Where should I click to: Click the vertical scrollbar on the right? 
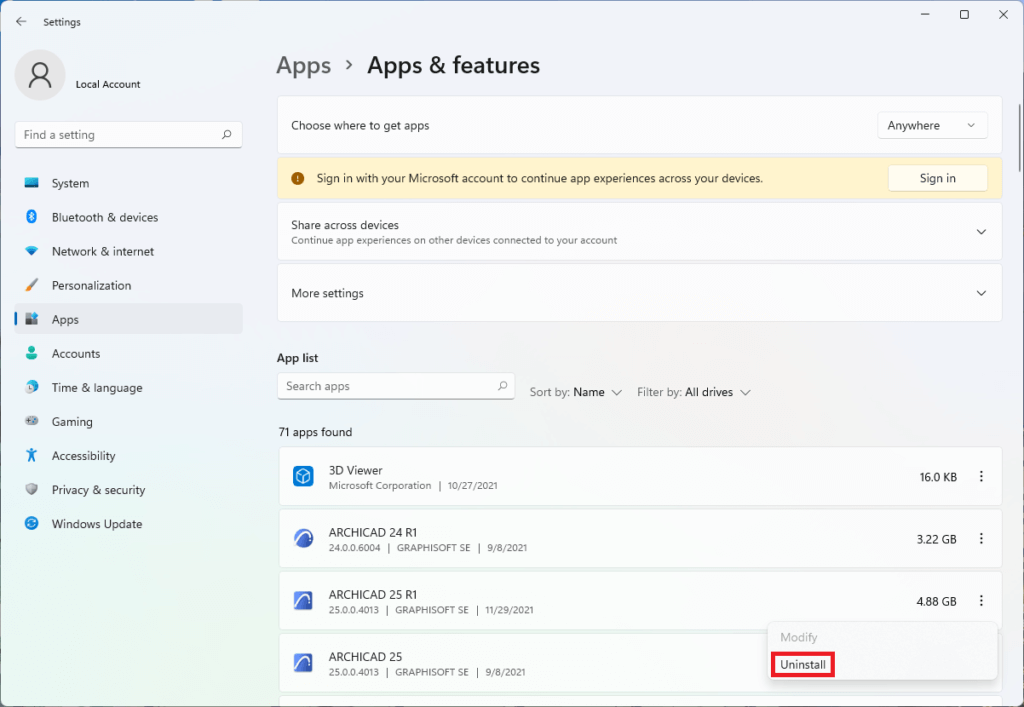coord(1018,120)
